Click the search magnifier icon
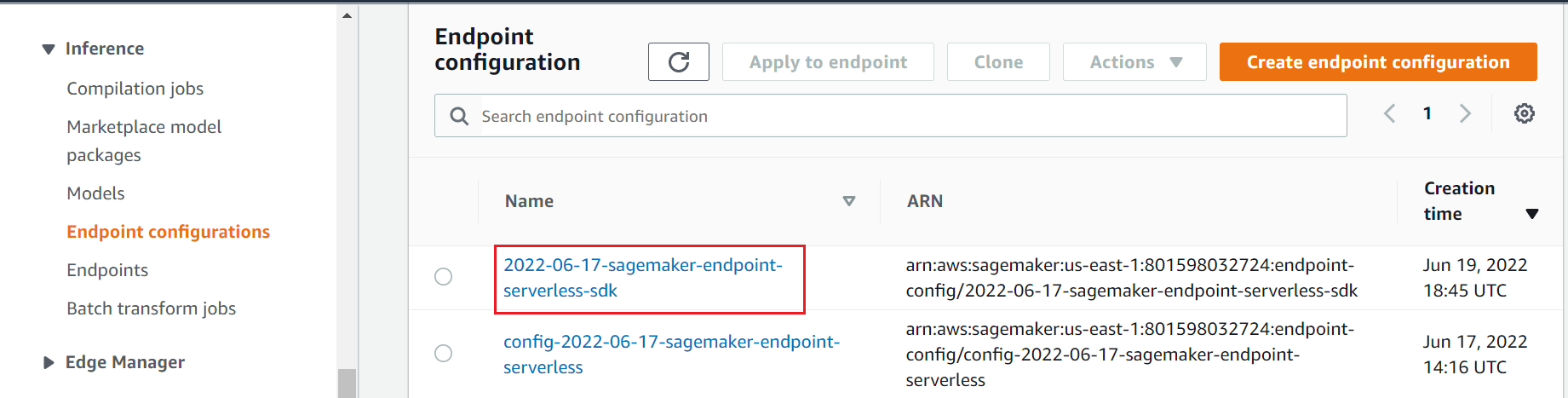This screenshot has height=398, width=1568. point(459,116)
